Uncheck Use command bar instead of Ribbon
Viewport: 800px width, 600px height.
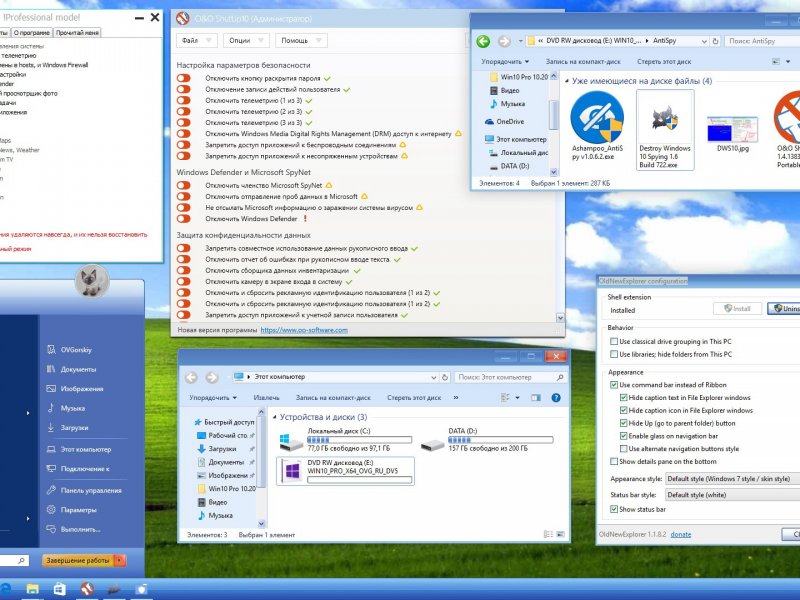point(614,385)
